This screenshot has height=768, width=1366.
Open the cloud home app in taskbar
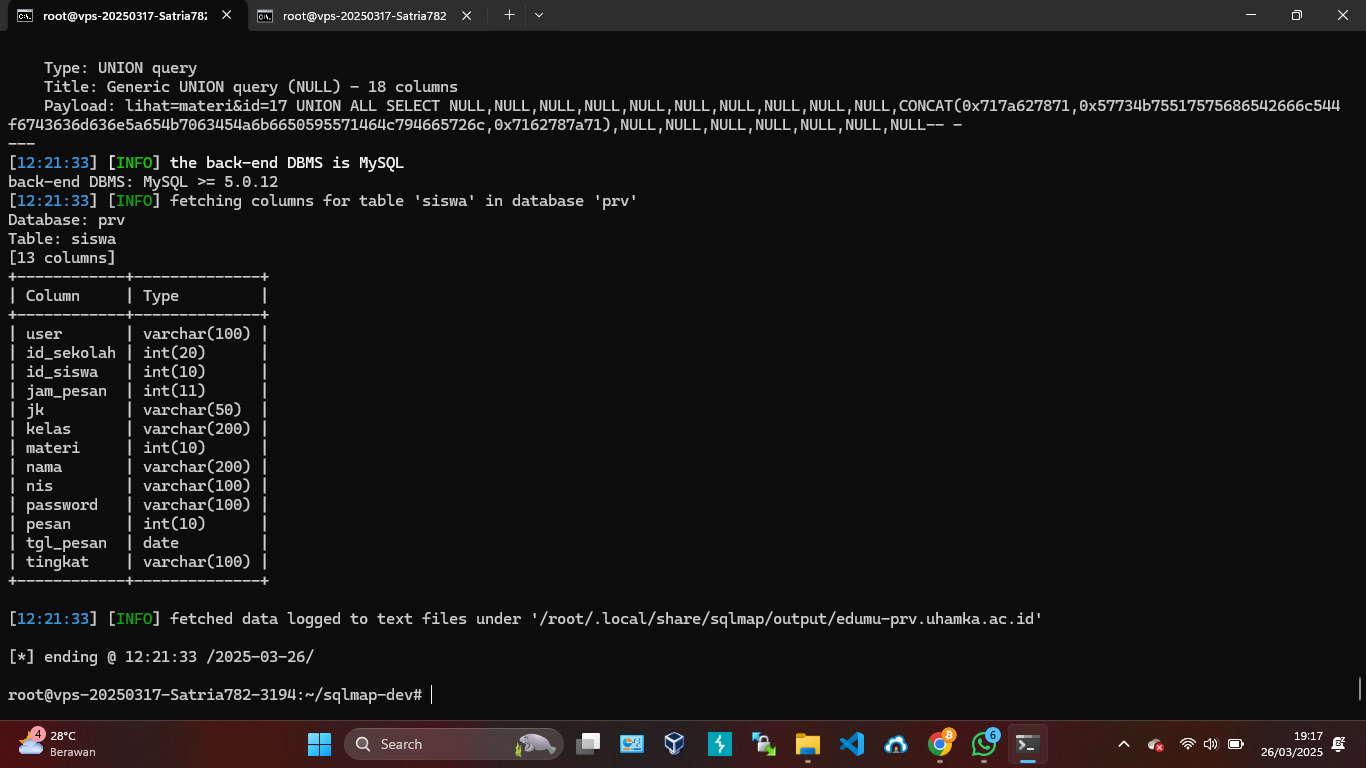click(x=895, y=744)
